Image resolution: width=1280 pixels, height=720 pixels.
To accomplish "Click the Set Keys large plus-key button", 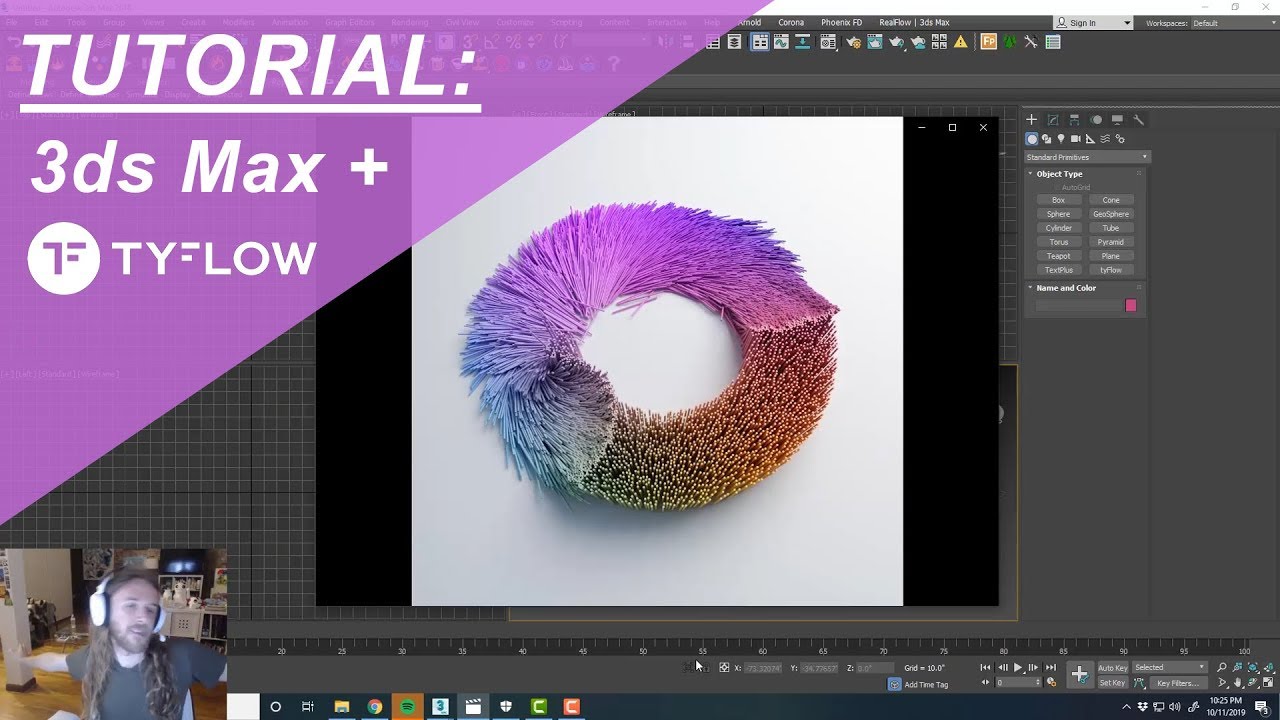I will [x=1080, y=674].
